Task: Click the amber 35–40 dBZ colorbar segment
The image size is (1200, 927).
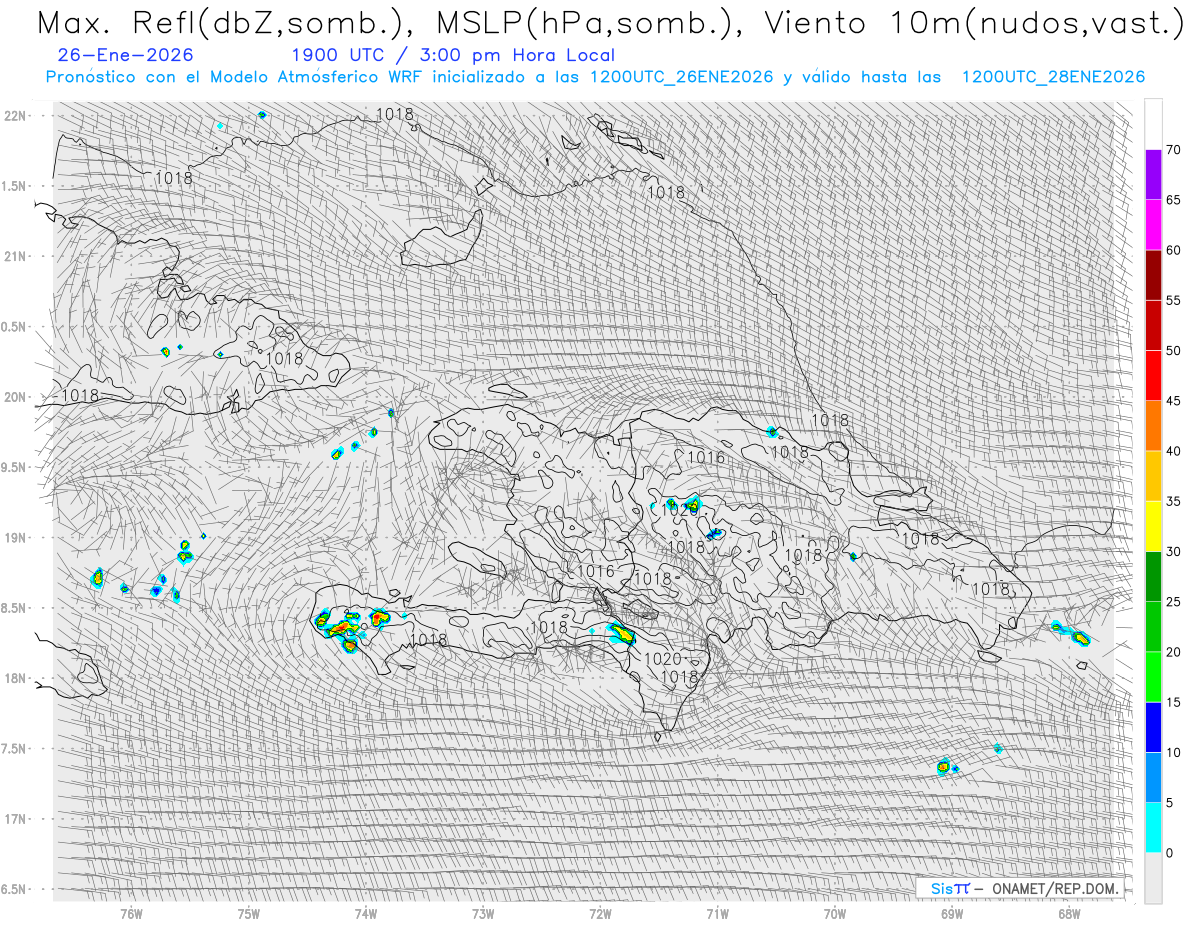Action: tap(1153, 476)
